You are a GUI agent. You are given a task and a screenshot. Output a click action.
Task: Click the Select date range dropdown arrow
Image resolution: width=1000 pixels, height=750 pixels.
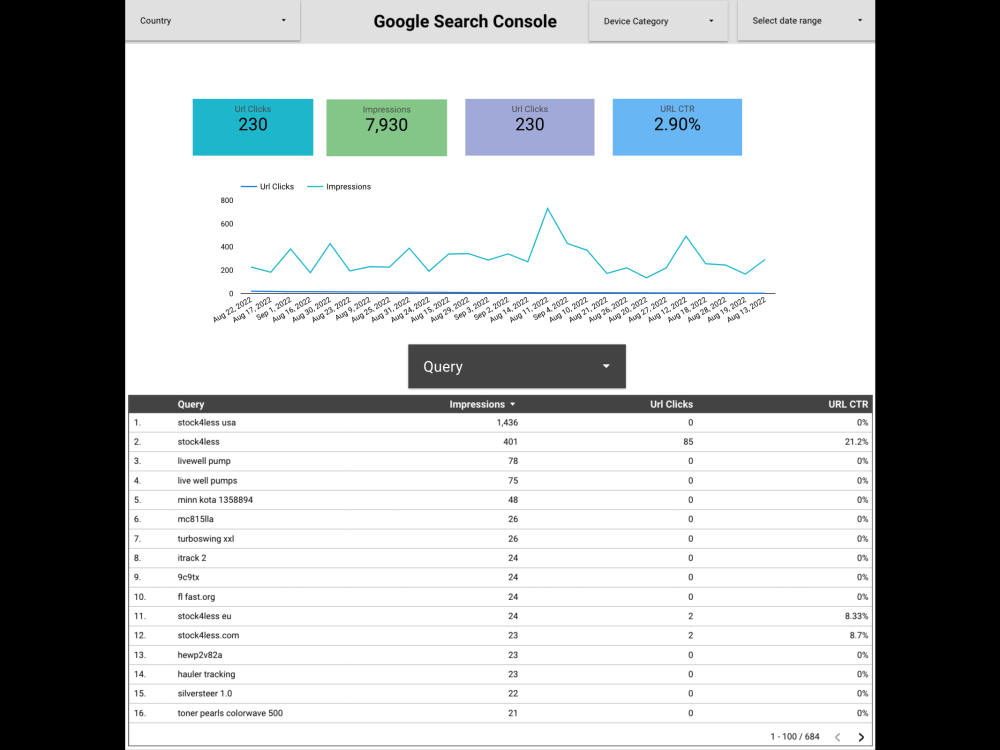858,20
